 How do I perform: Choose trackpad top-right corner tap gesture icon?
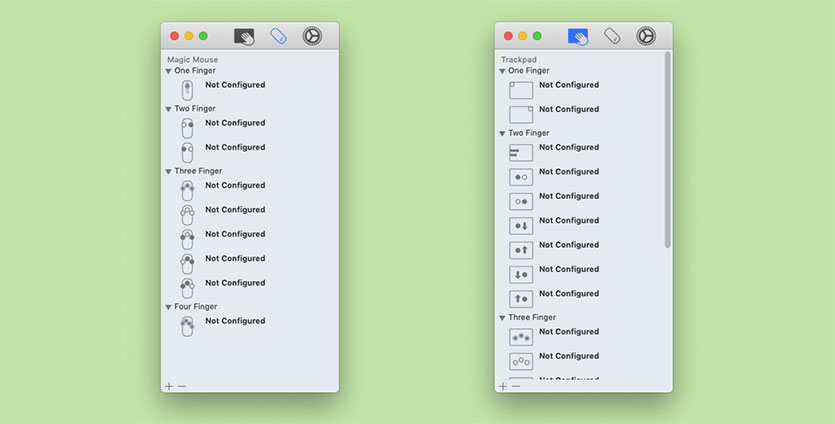(520, 114)
